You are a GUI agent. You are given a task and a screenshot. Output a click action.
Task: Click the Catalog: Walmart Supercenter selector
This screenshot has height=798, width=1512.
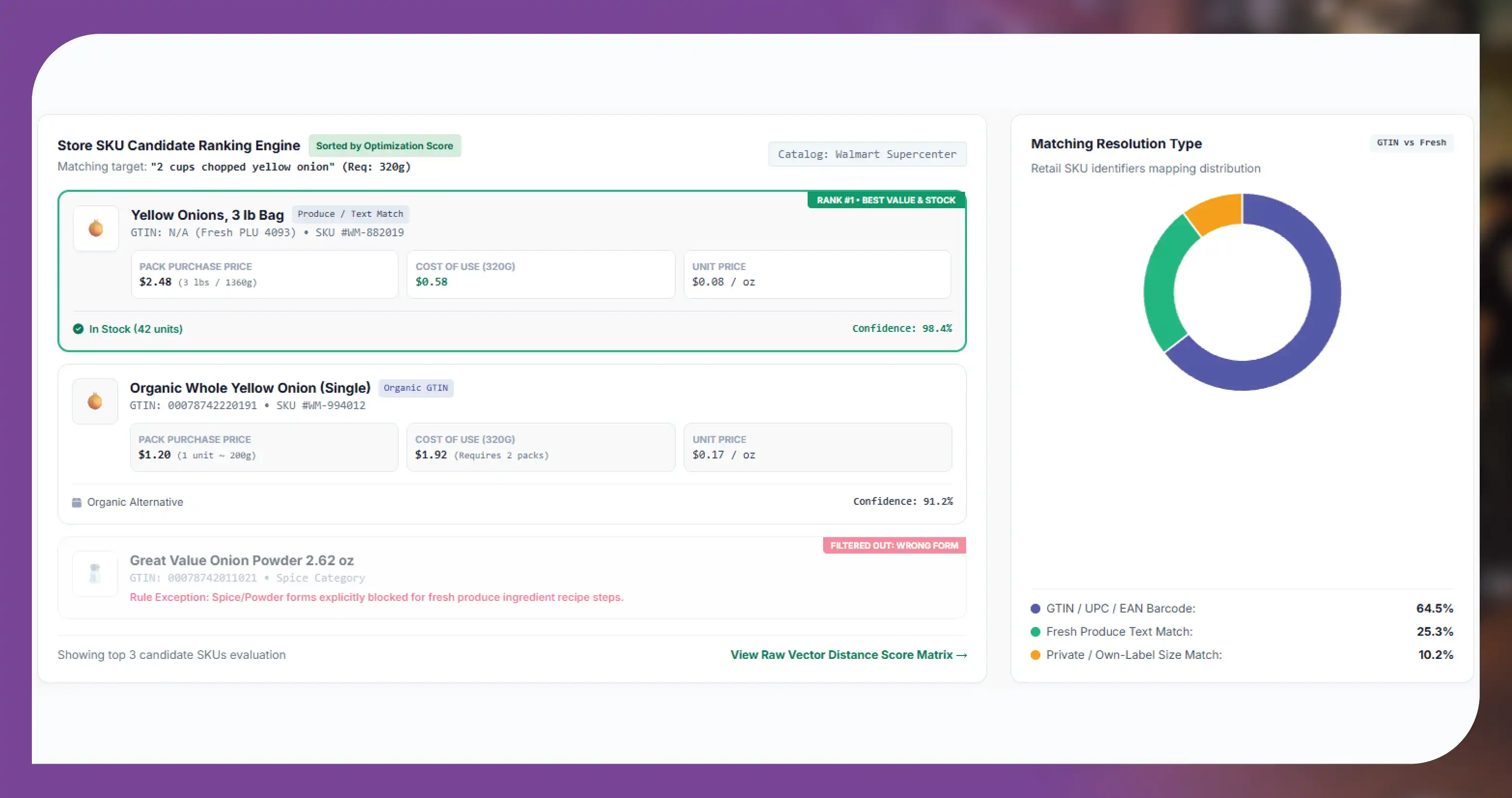867,154
